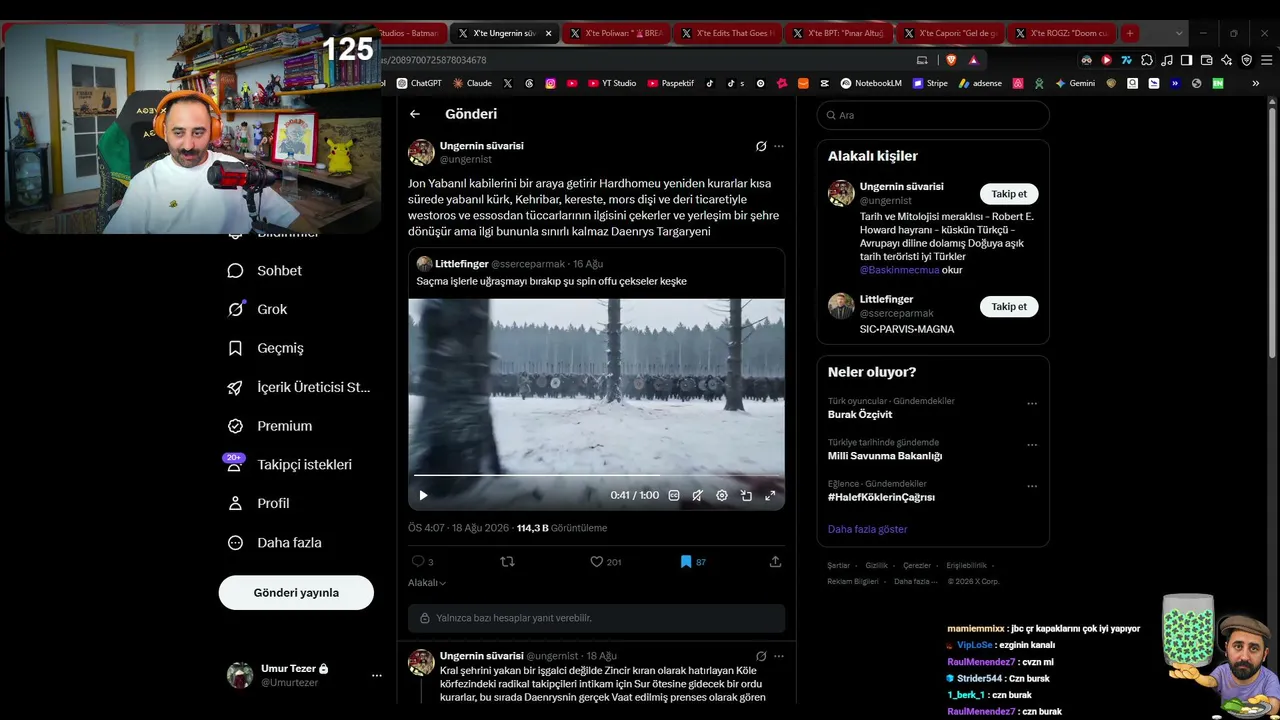1280x720 pixels.
Task: Open video in picture-in-picture mode
Action: tap(746, 495)
